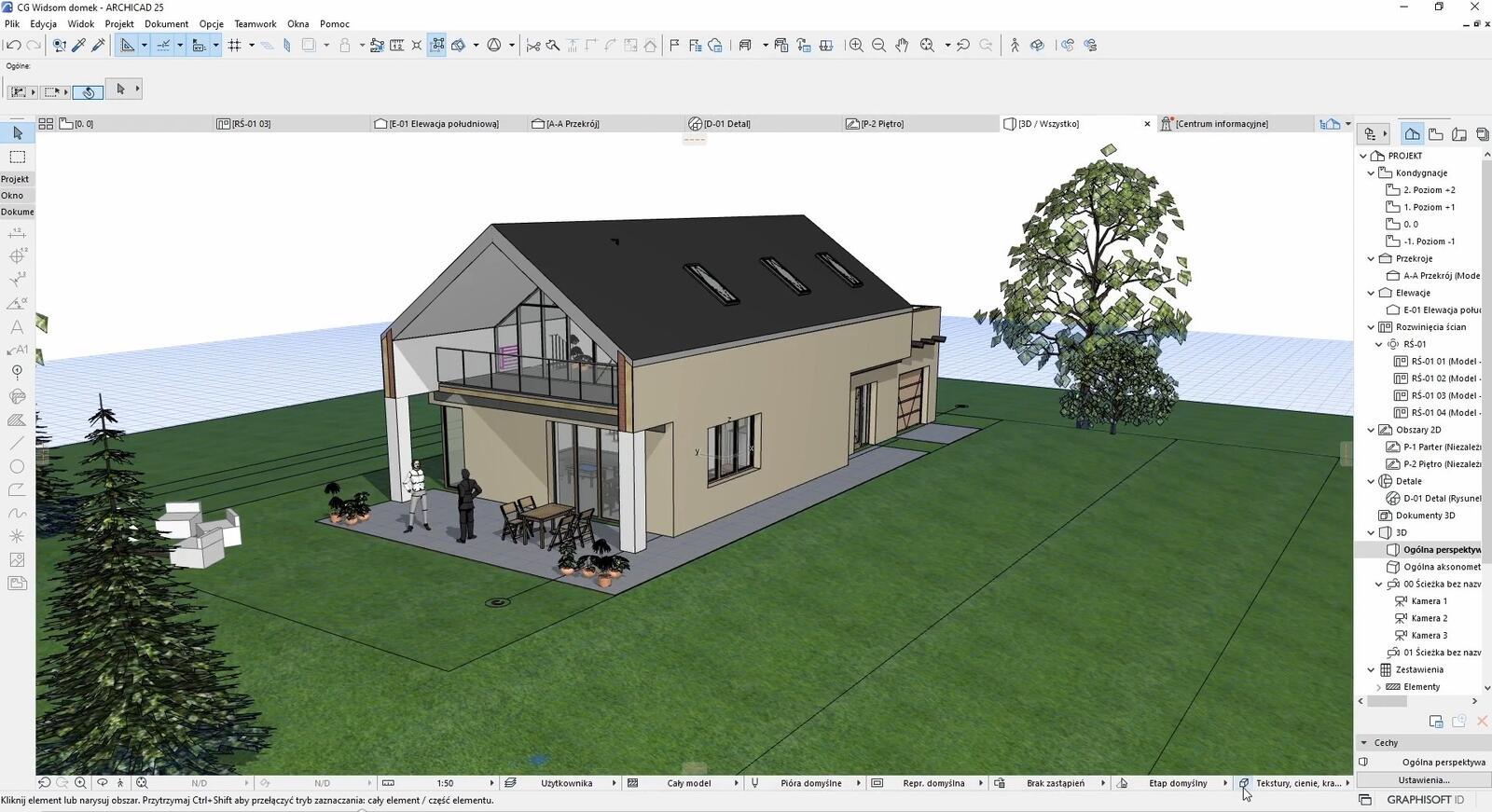Collapse the Kondygnacje tree node
Screen dimensions: 1492x812
click(1371, 173)
